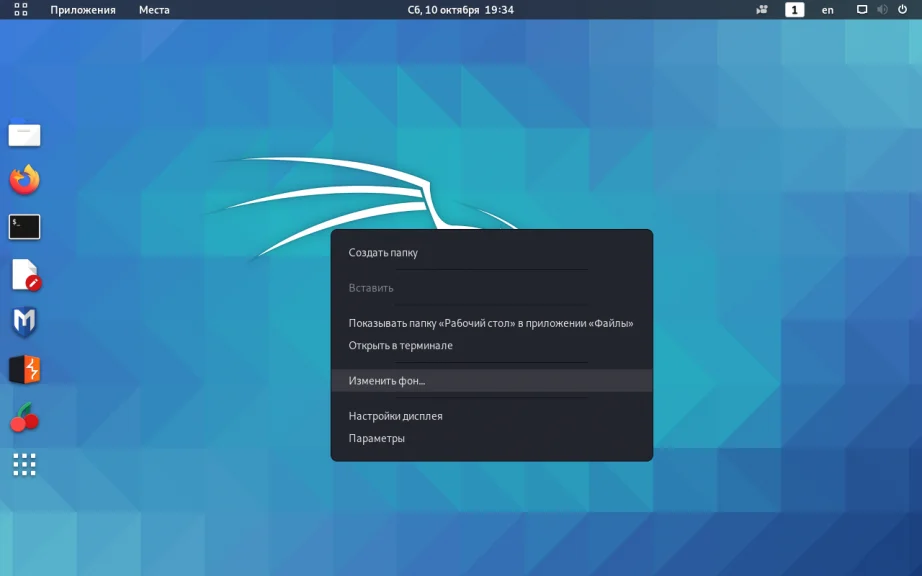Click the screen recorder camera icon in top bar
This screenshot has height=576, width=922.
pyautogui.click(x=762, y=9)
